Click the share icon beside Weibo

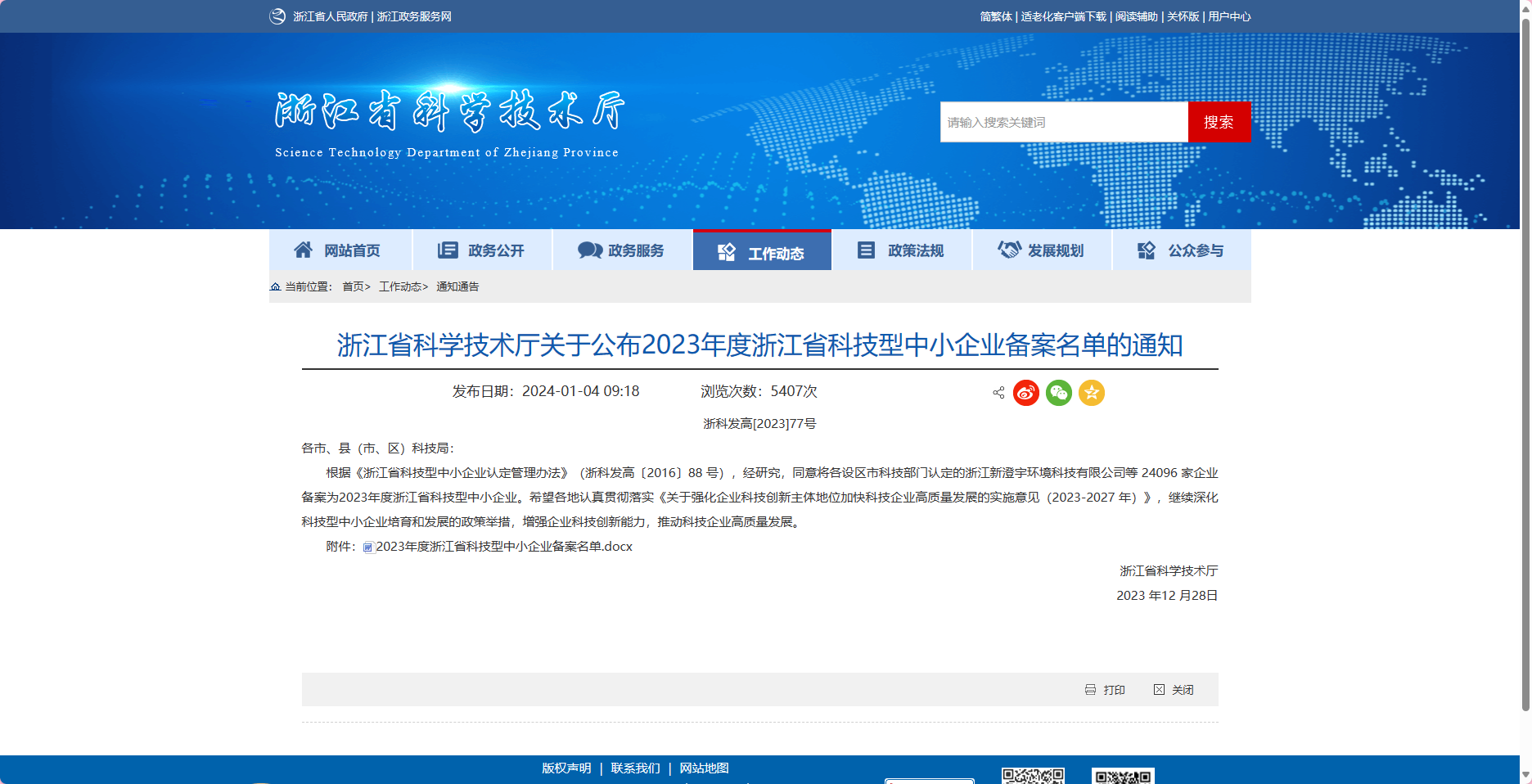point(998,393)
